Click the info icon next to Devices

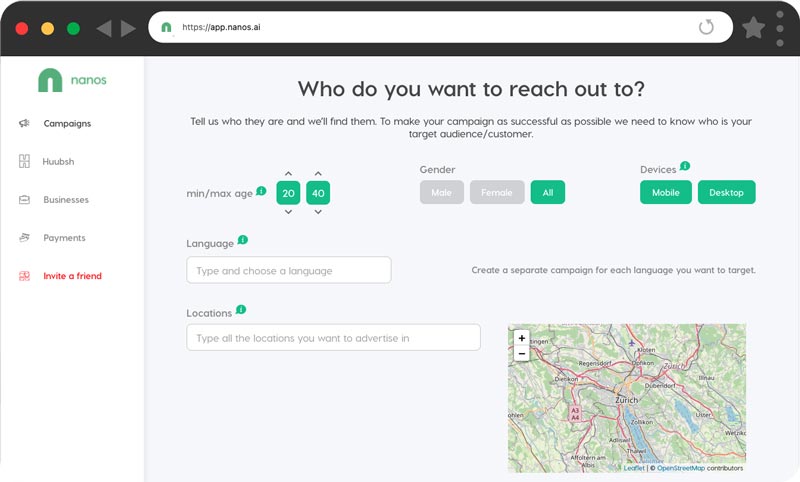click(685, 166)
